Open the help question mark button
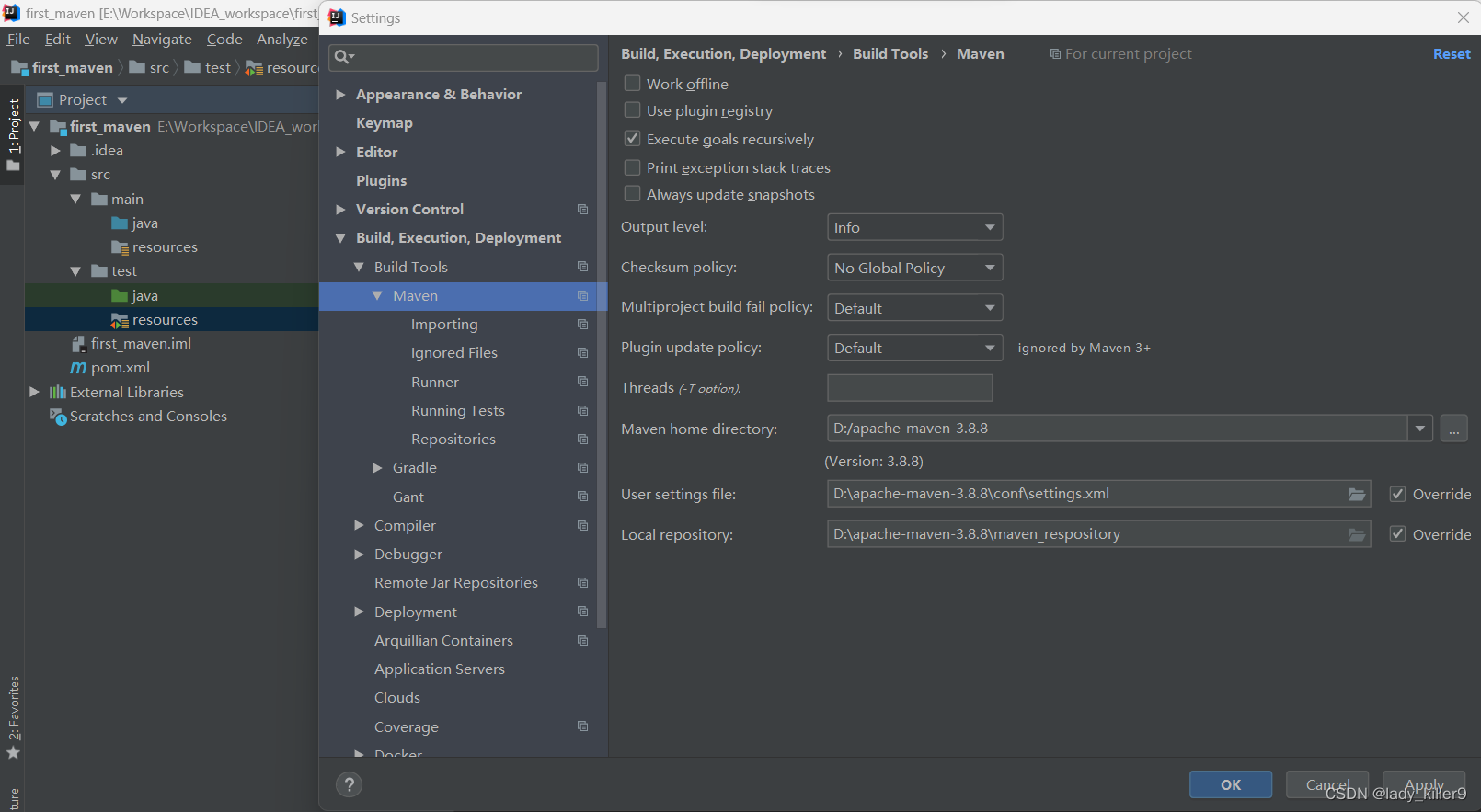Screen dimensions: 1481x812 click(x=349, y=784)
